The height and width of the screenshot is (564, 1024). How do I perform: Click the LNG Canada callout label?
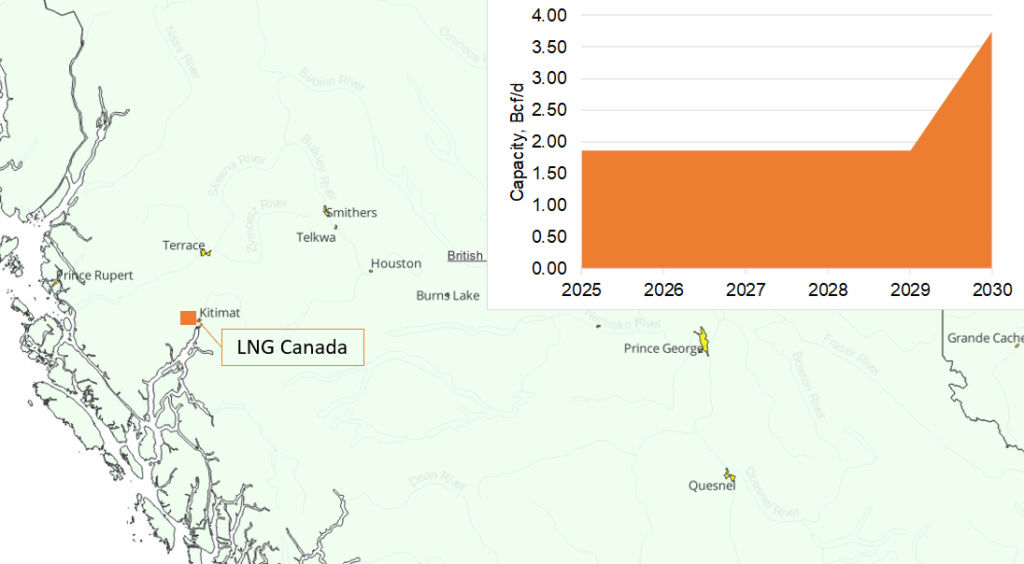[291, 348]
